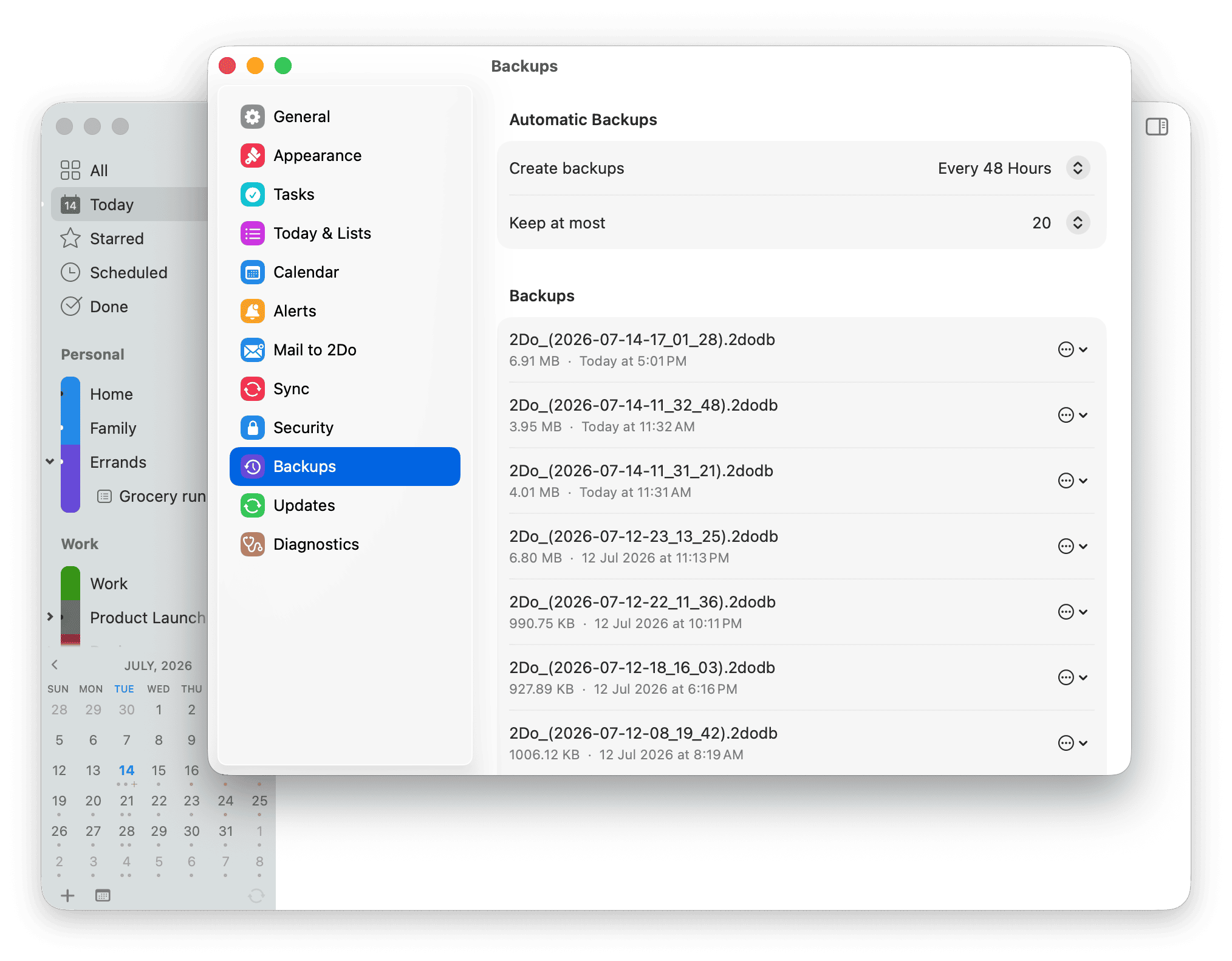Image resolution: width=1232 pixels, height=961 pixels.
Task: Open the Today & Lists settings
Action: [x=344, y=233]
